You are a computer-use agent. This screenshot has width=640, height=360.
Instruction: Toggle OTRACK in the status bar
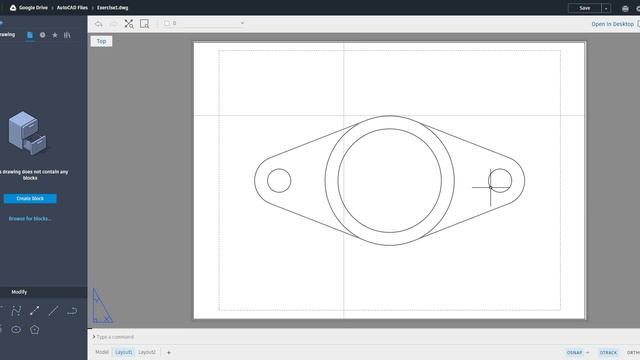[x=608, y=353]
